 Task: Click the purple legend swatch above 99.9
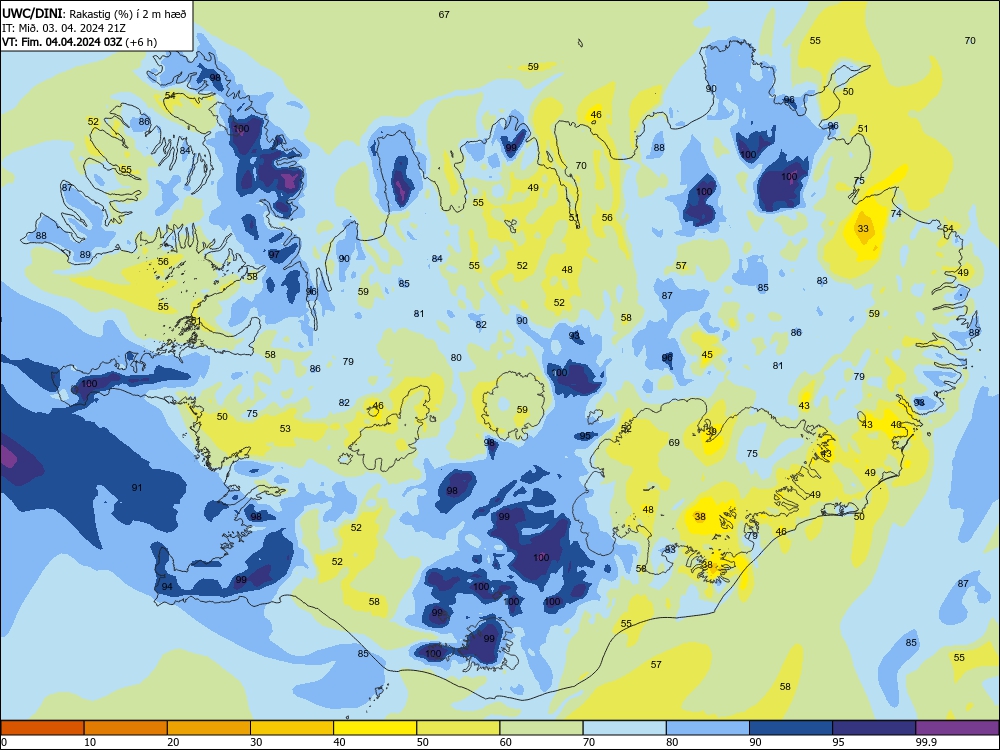957,728
